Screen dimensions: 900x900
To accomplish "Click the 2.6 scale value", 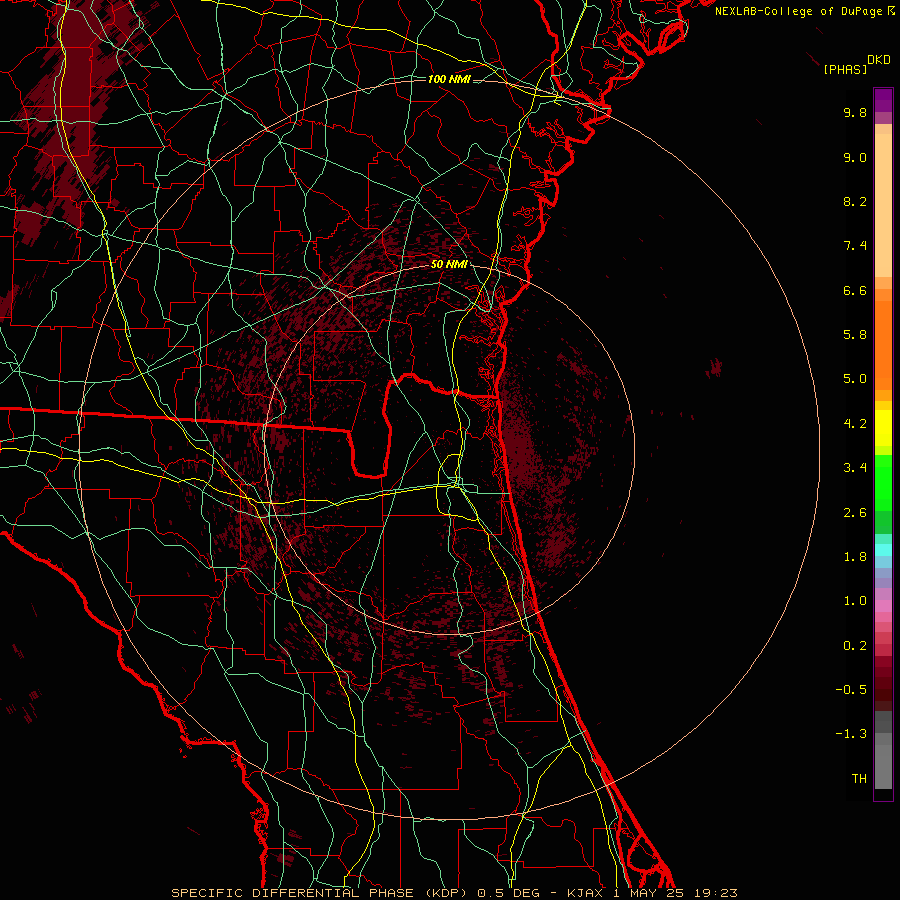I will pos(855,513).
